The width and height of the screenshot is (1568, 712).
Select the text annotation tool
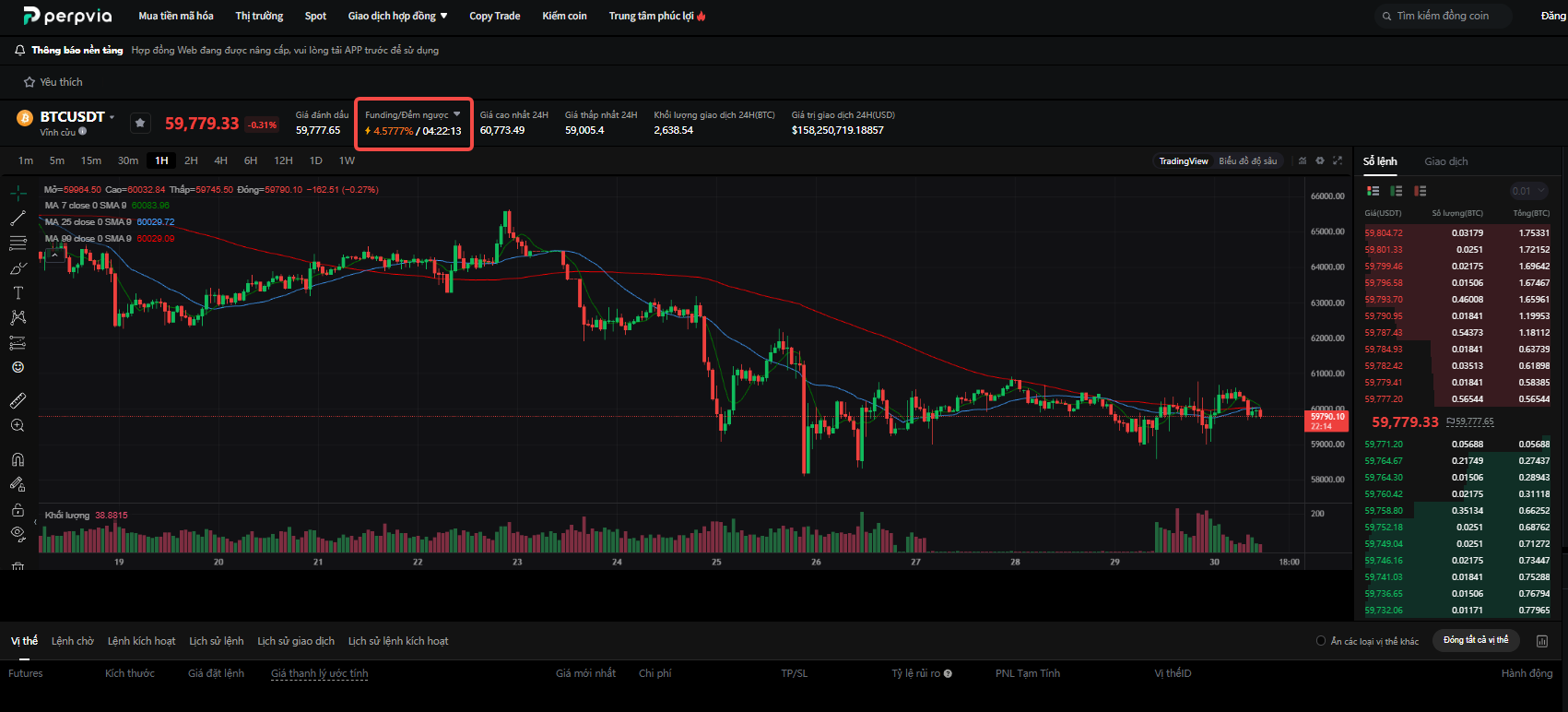(18, 292)
